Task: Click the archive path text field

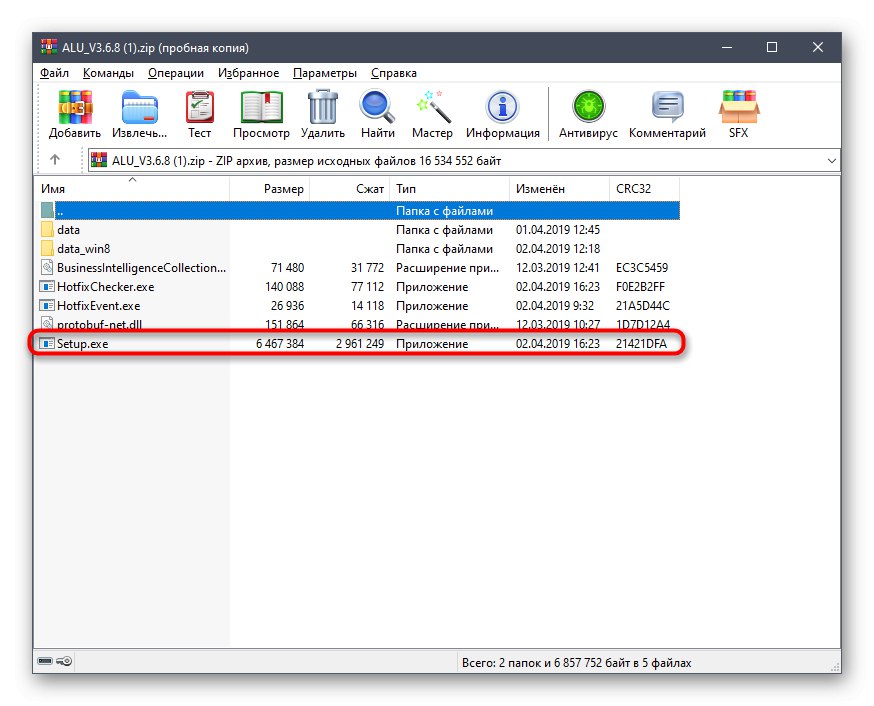Action: 464,160
